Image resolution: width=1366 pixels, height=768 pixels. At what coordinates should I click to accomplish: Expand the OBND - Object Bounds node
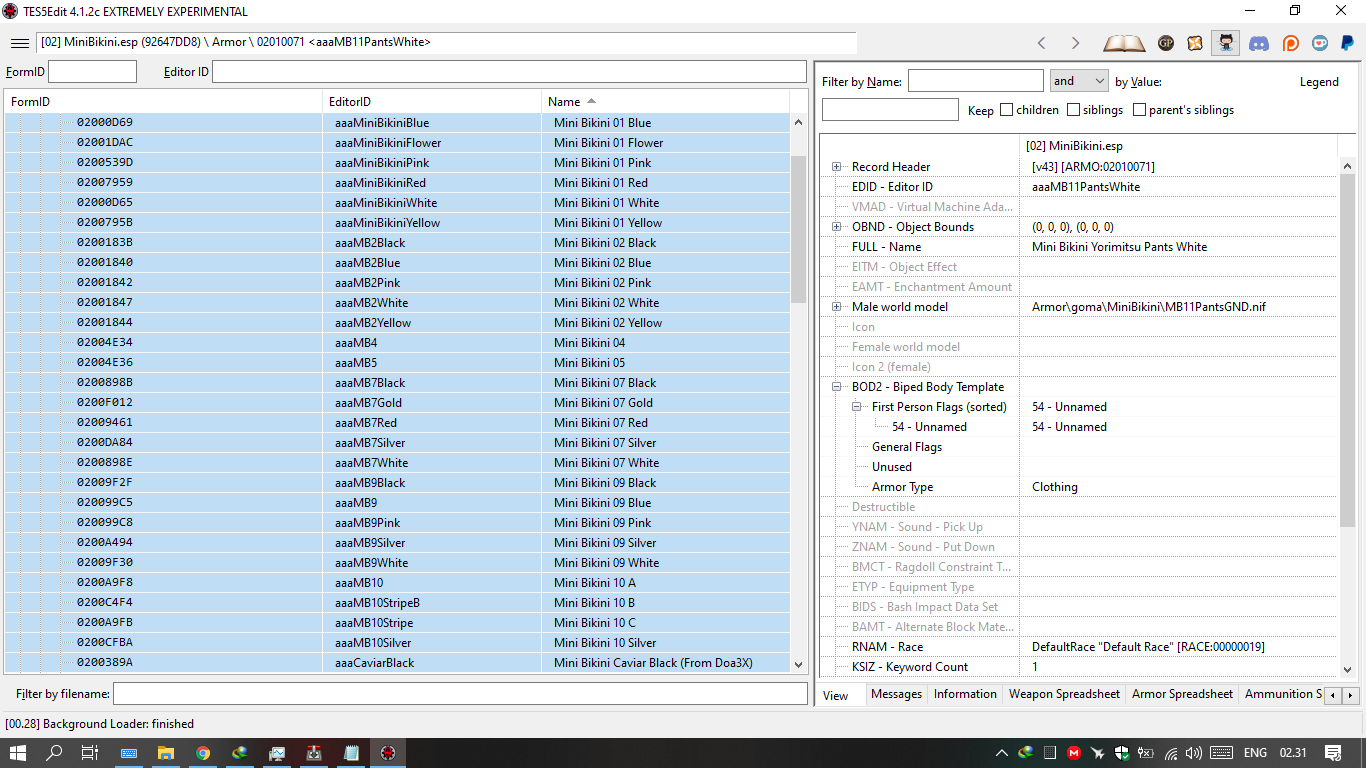(836, 227)
